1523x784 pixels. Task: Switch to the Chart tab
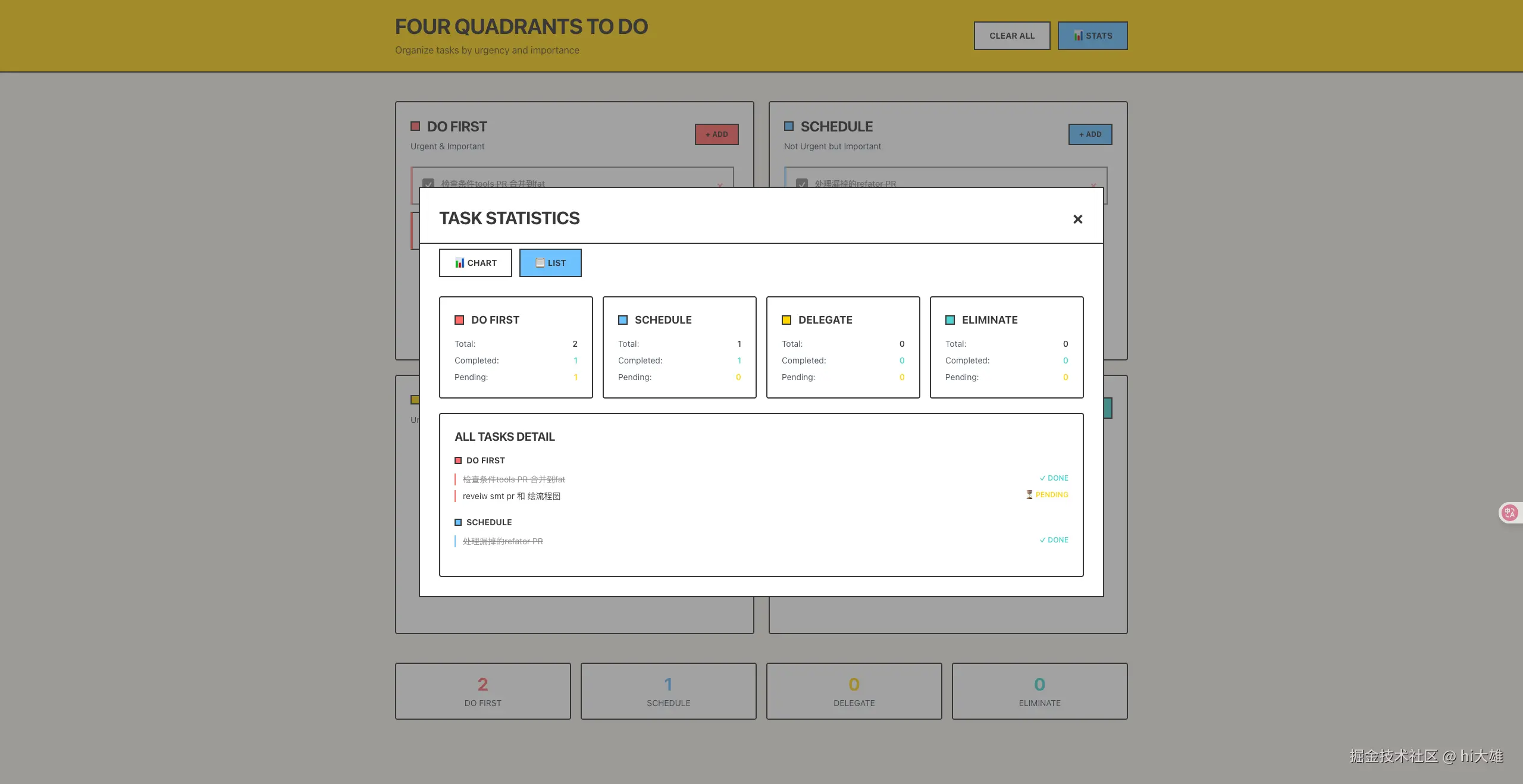475,263
